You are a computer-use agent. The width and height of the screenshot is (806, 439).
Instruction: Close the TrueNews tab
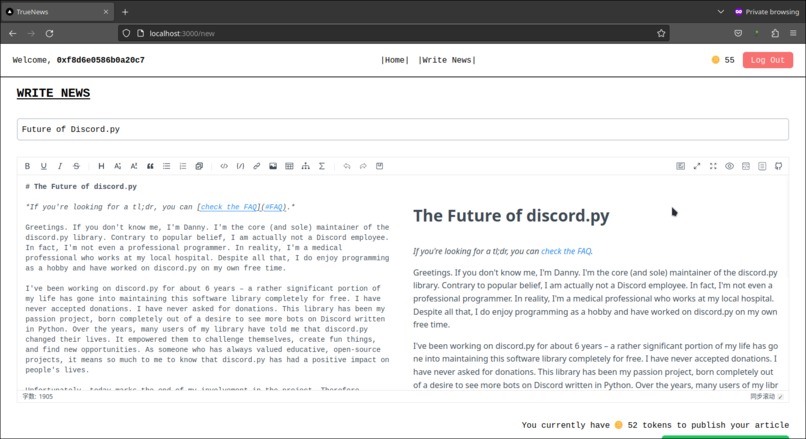click(x=106, y=12)
